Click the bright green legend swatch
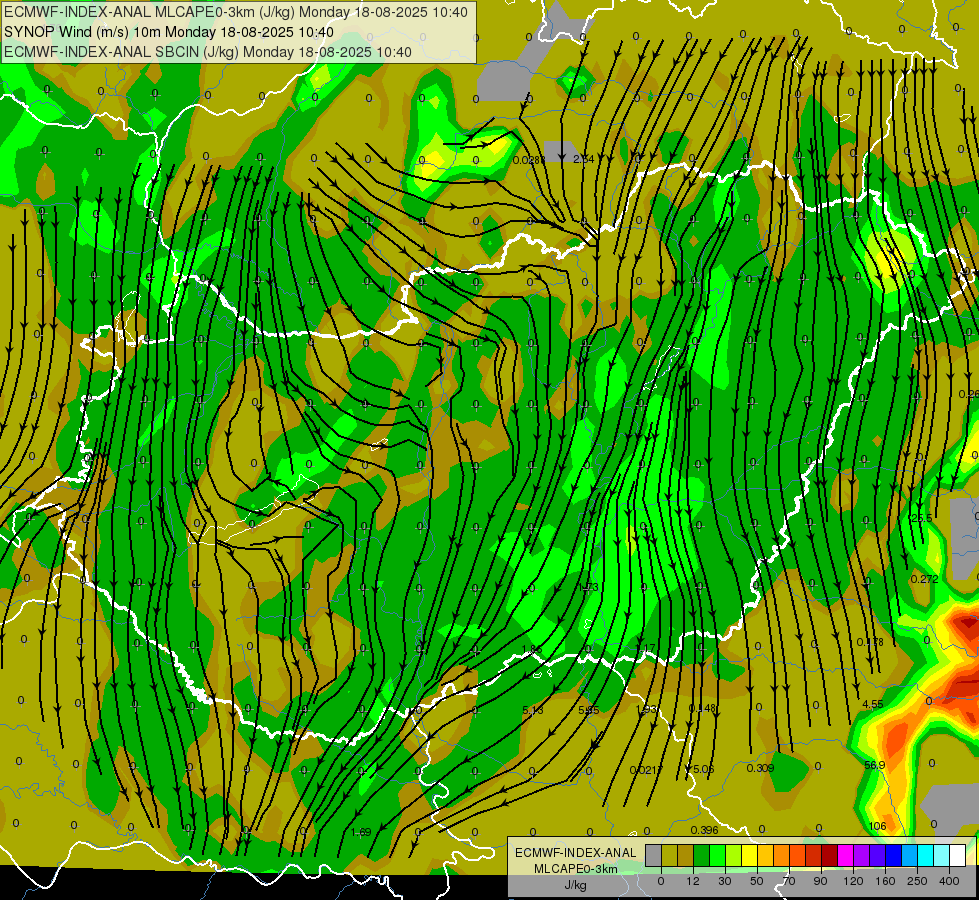979x900 pixels. 717,856
